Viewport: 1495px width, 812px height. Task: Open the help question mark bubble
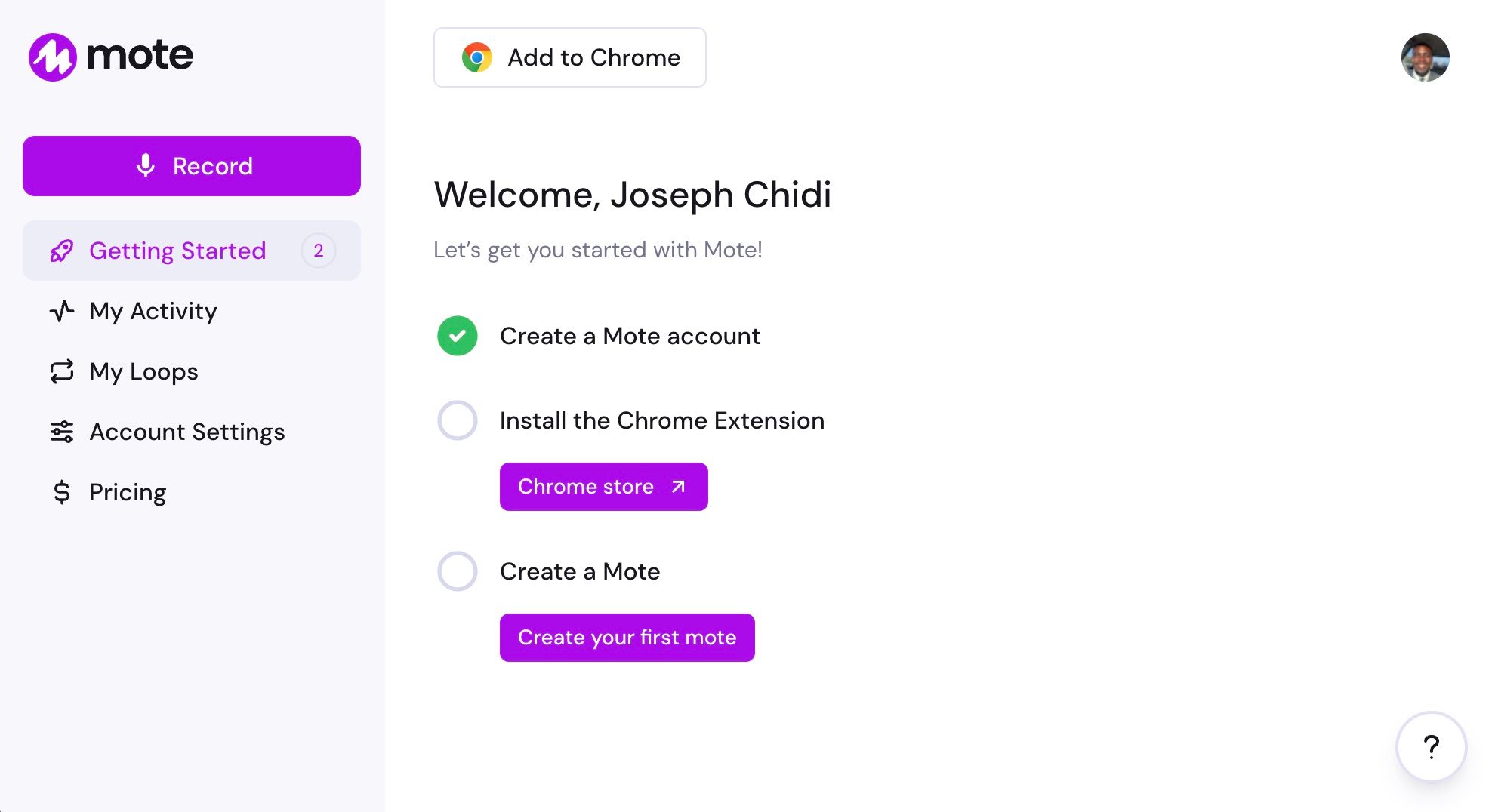(x=1432, y=747)
